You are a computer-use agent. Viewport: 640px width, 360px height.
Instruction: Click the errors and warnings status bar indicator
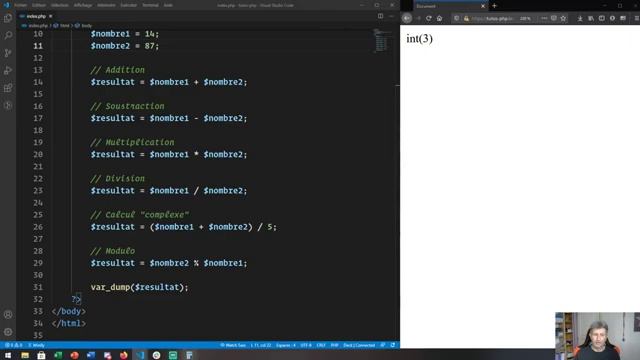(13, 345)
